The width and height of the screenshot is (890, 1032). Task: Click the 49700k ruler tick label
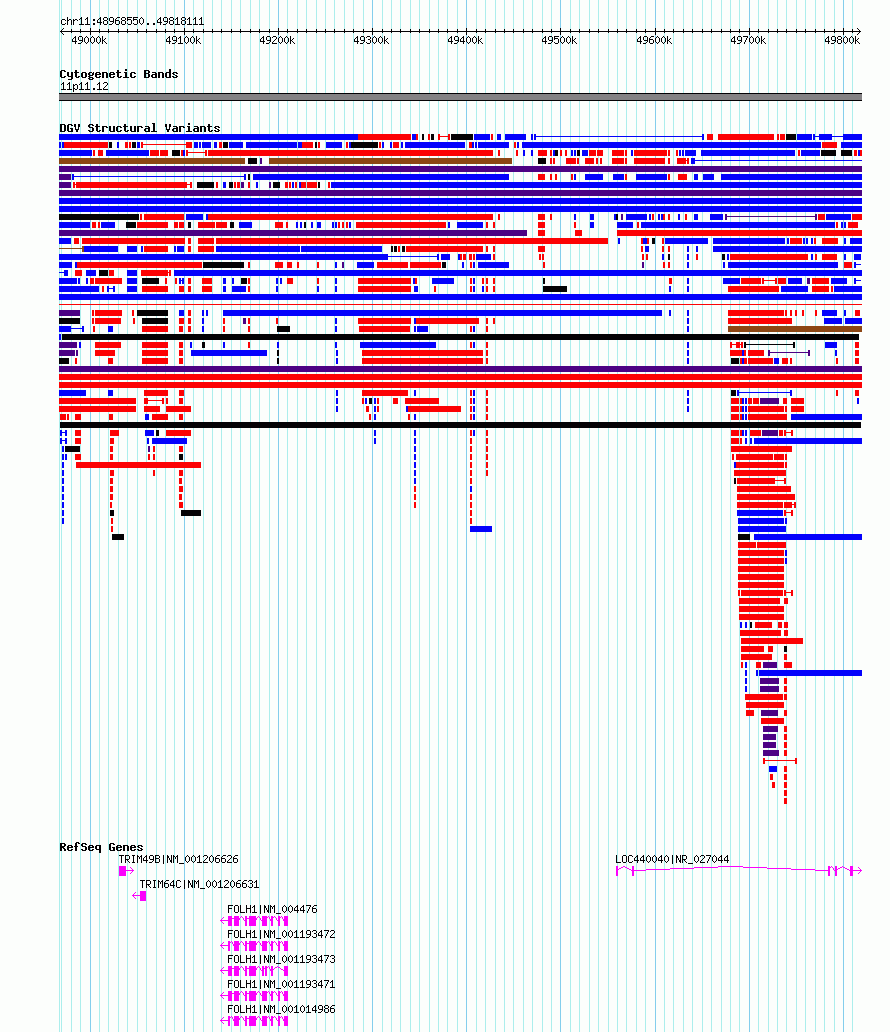point(748,40)
